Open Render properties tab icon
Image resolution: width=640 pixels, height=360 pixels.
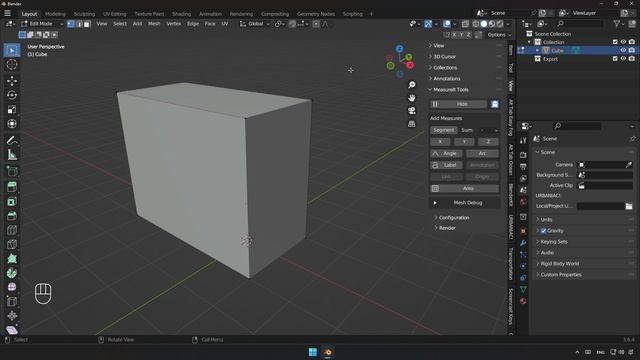coord(523,155)
